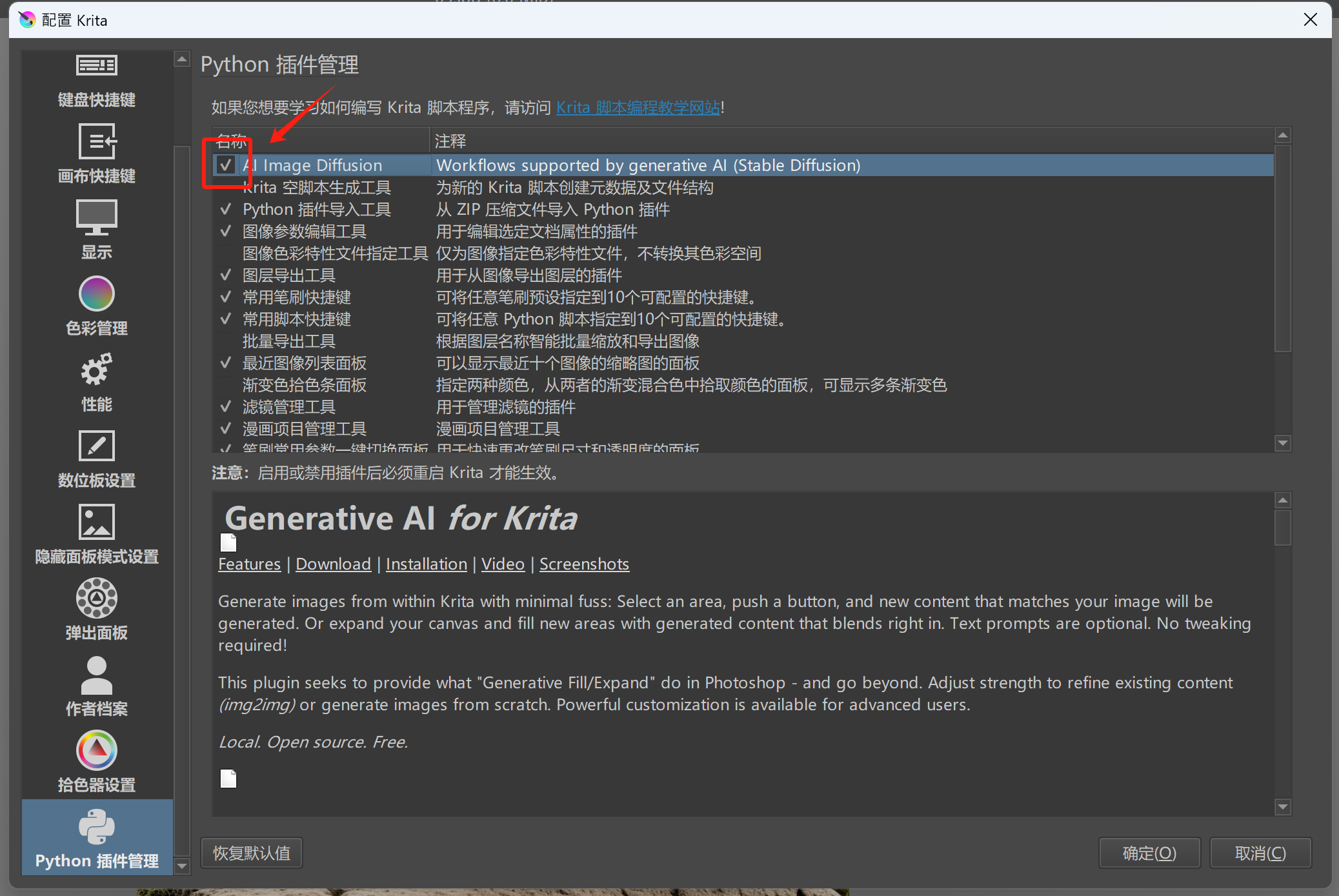Open 隐藏面板模式设置 image icon
Viewport: 1339px width, 896px height.
coord(97,522)
